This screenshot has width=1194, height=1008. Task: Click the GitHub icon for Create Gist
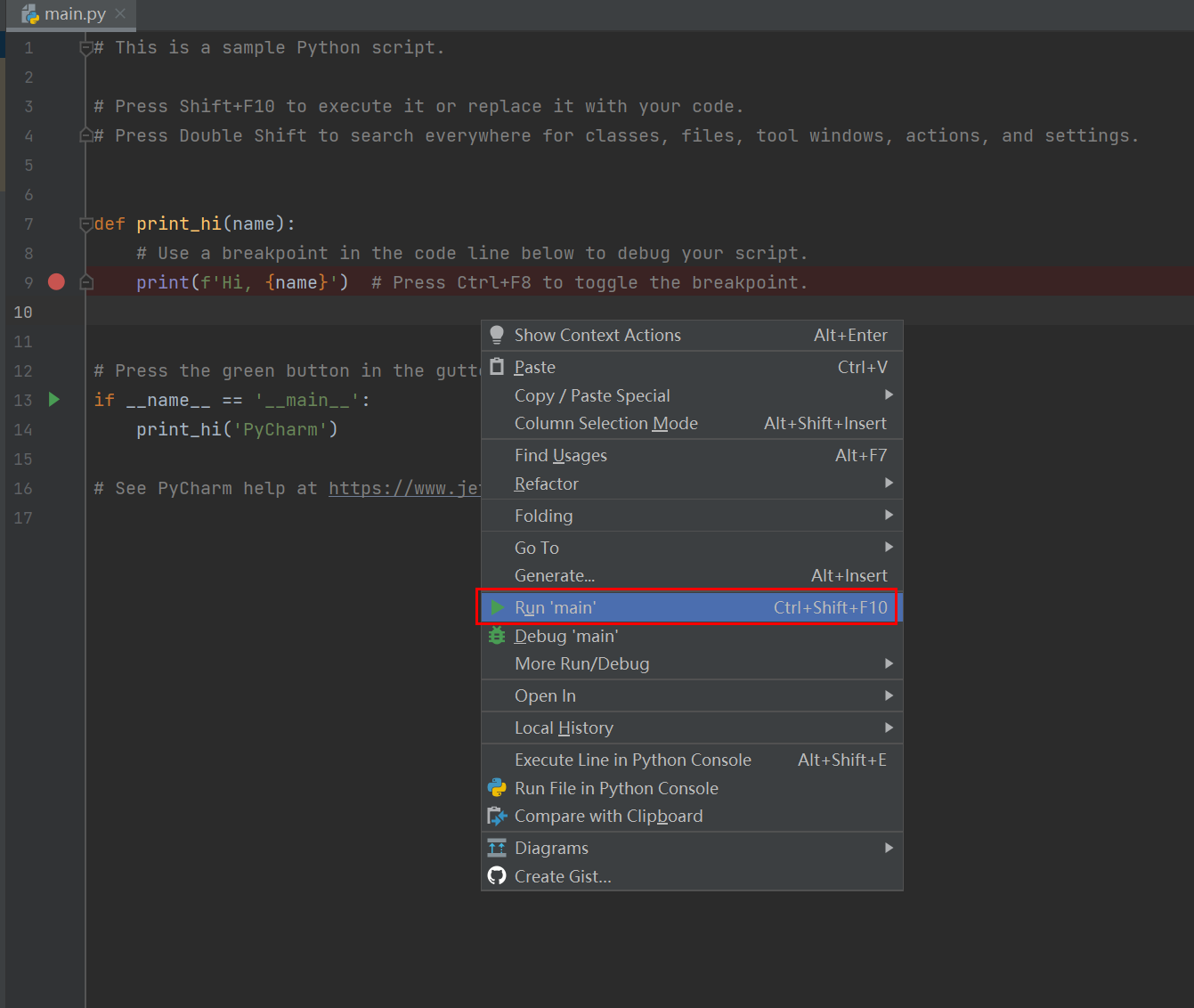pos(497,876)
